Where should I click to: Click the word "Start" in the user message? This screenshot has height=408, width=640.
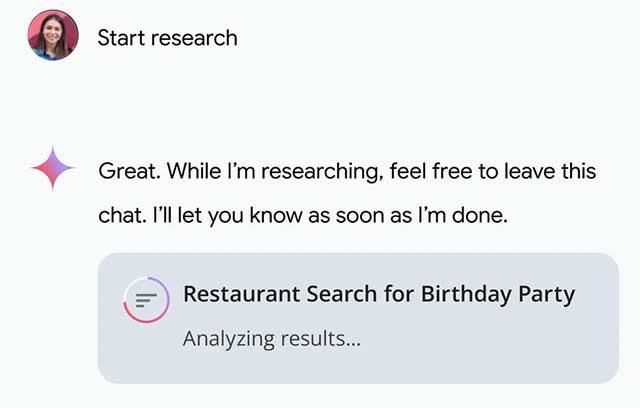(x=120, y=38)
